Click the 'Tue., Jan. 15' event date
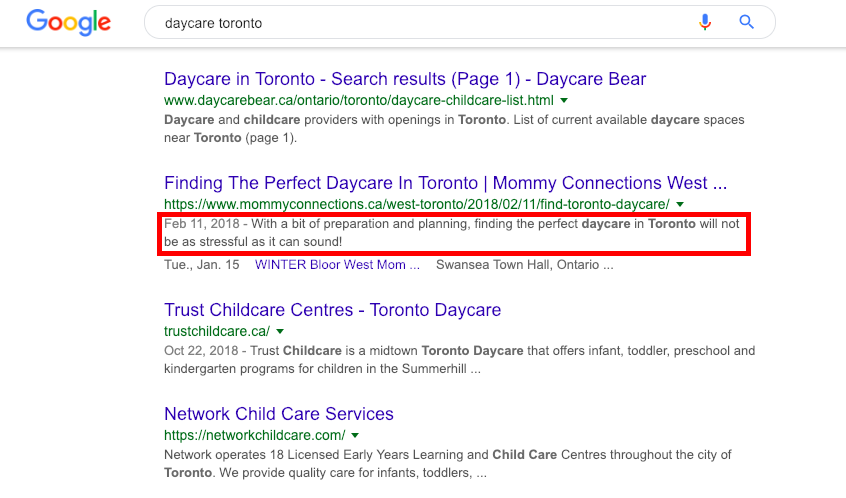The height and width of the screenshot is (498, 846). pos(202,265)
